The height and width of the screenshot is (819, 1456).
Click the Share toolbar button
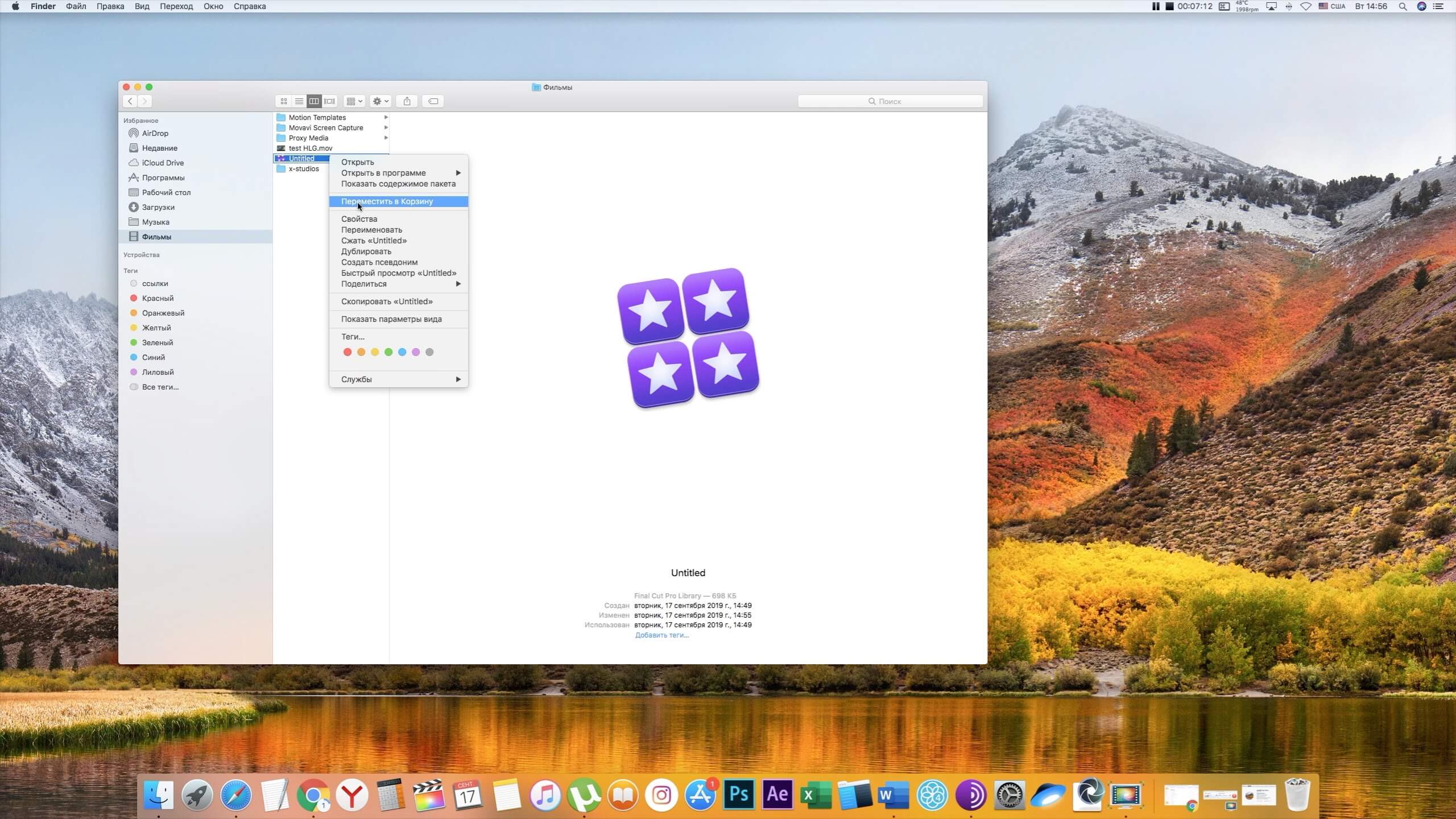(x=407, y=101)
